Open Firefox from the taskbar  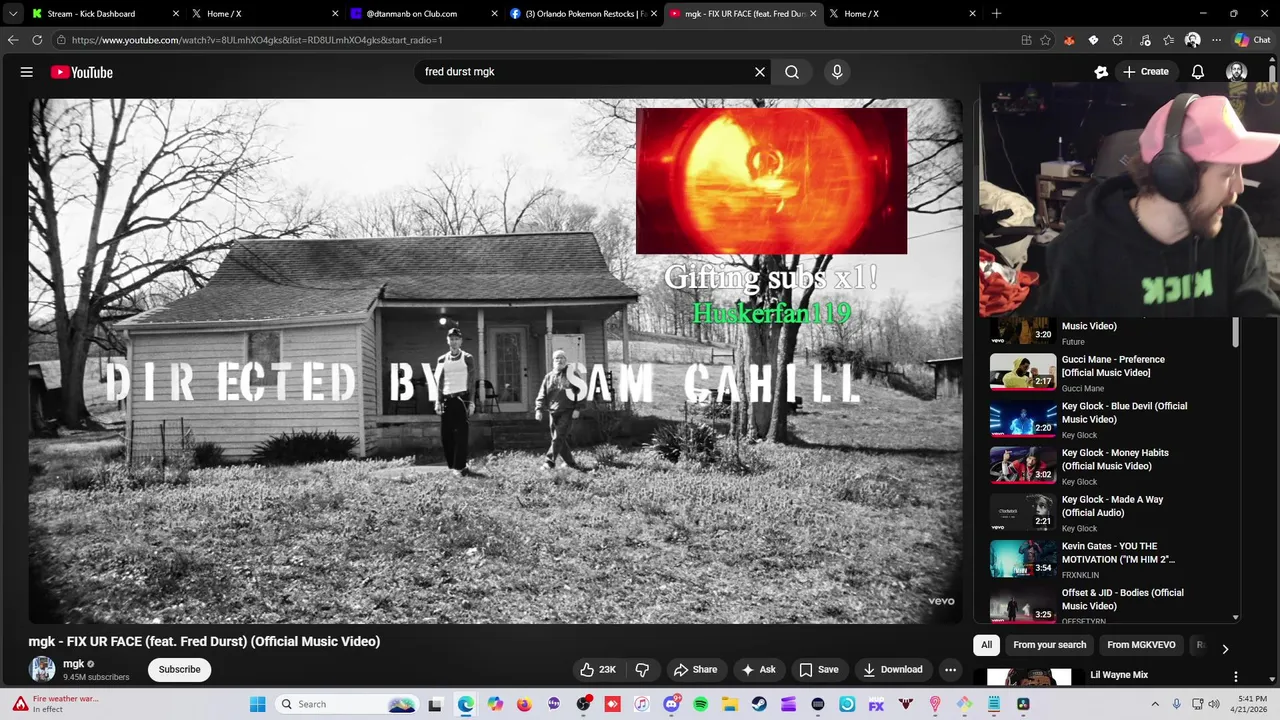(x=524, y=704)
